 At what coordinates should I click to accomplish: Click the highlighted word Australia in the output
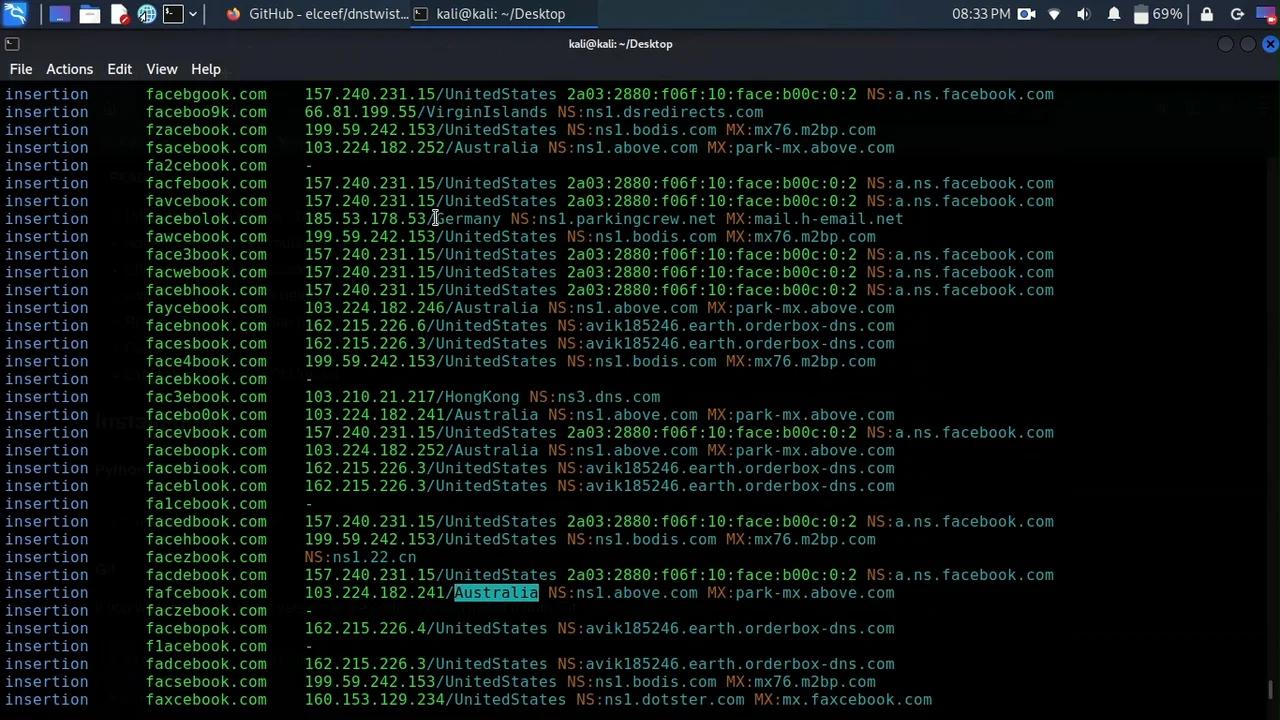496,592
